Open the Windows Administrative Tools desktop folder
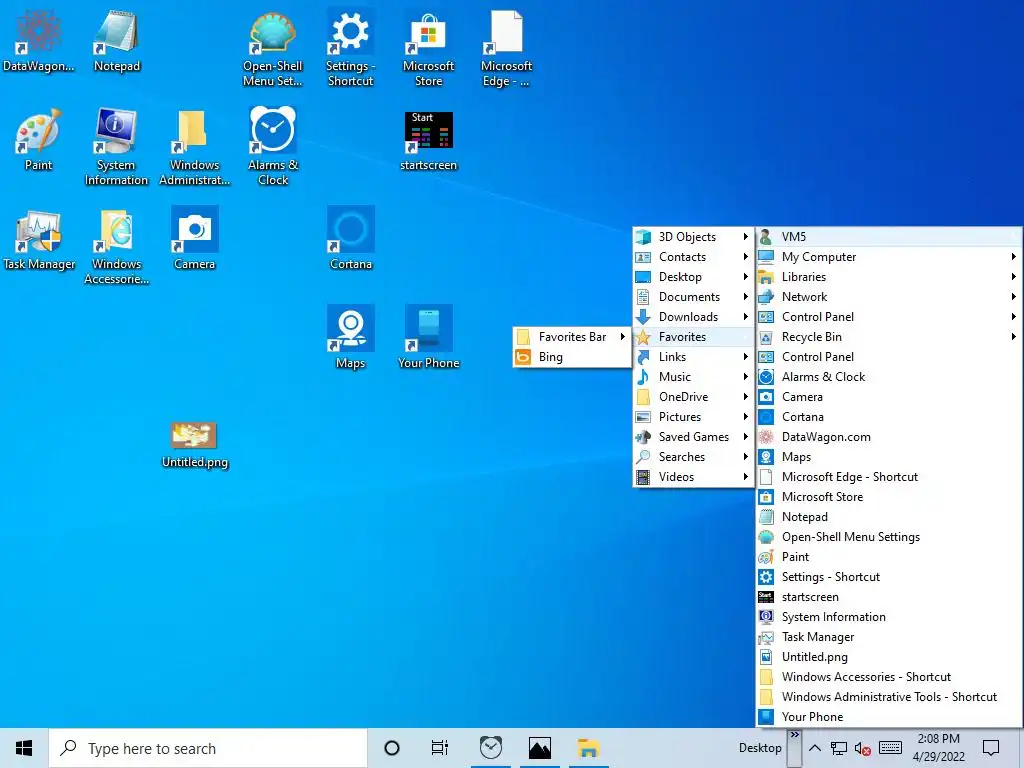The image size is (1024, 768). 194,148
